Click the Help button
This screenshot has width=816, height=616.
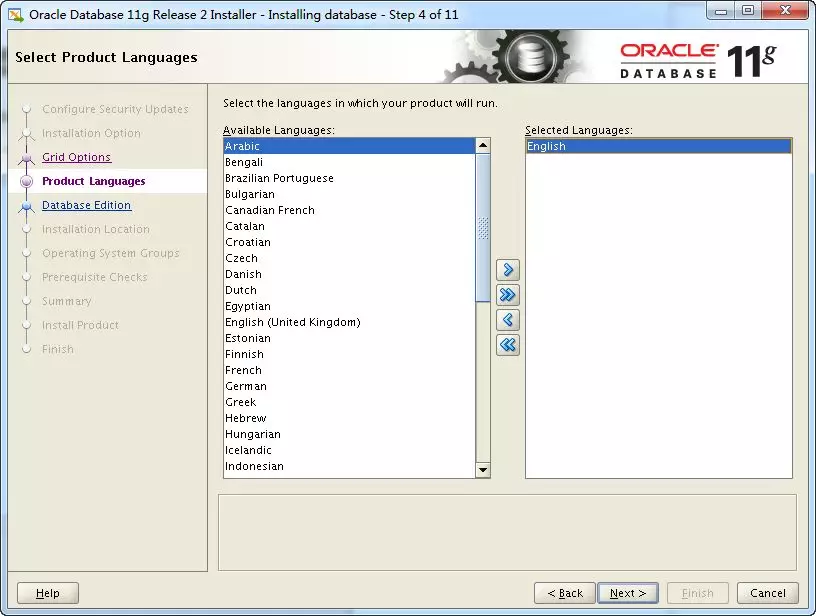coord(48,593)
